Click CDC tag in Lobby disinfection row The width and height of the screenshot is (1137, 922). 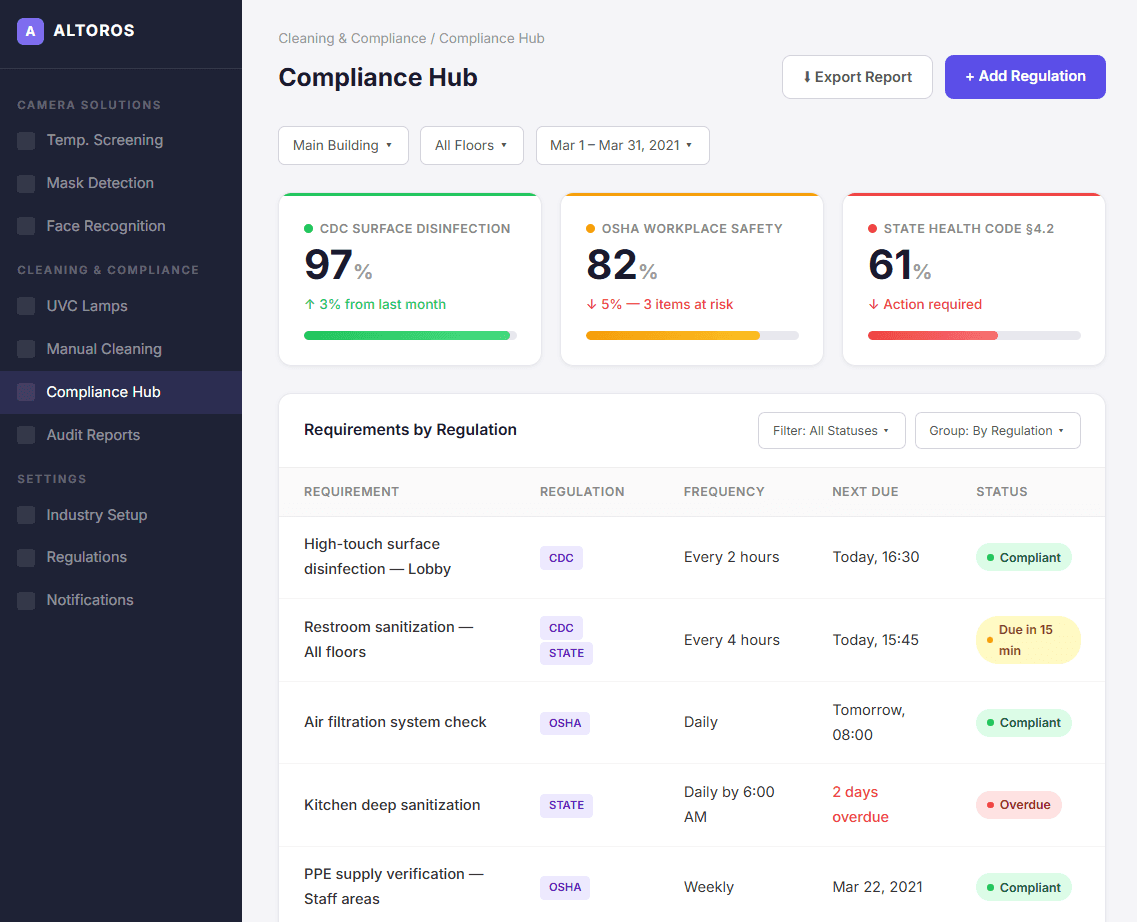click(561, 558)
